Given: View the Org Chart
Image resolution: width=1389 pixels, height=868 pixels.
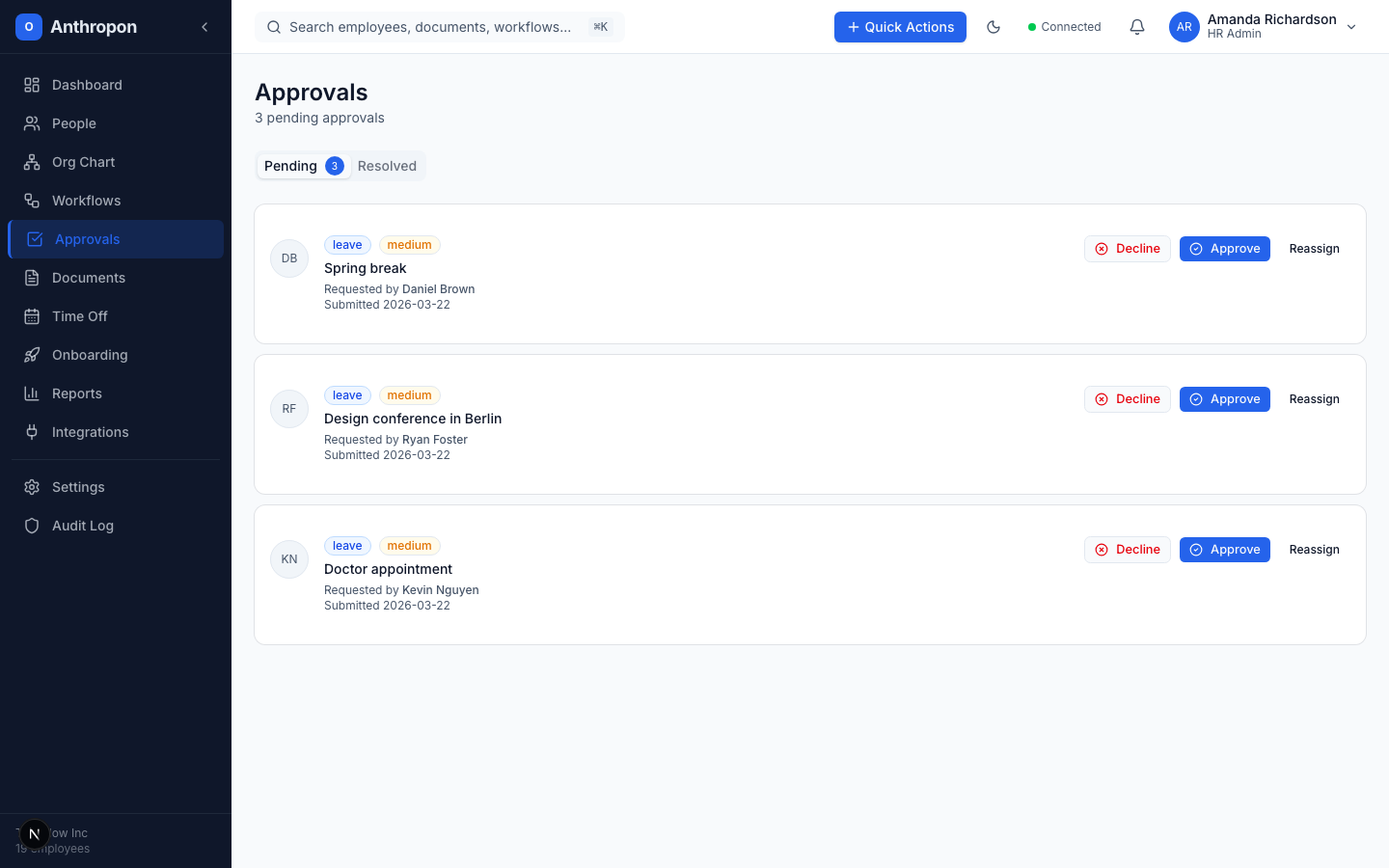Looking at the screenshot, I should coord(81,162).
